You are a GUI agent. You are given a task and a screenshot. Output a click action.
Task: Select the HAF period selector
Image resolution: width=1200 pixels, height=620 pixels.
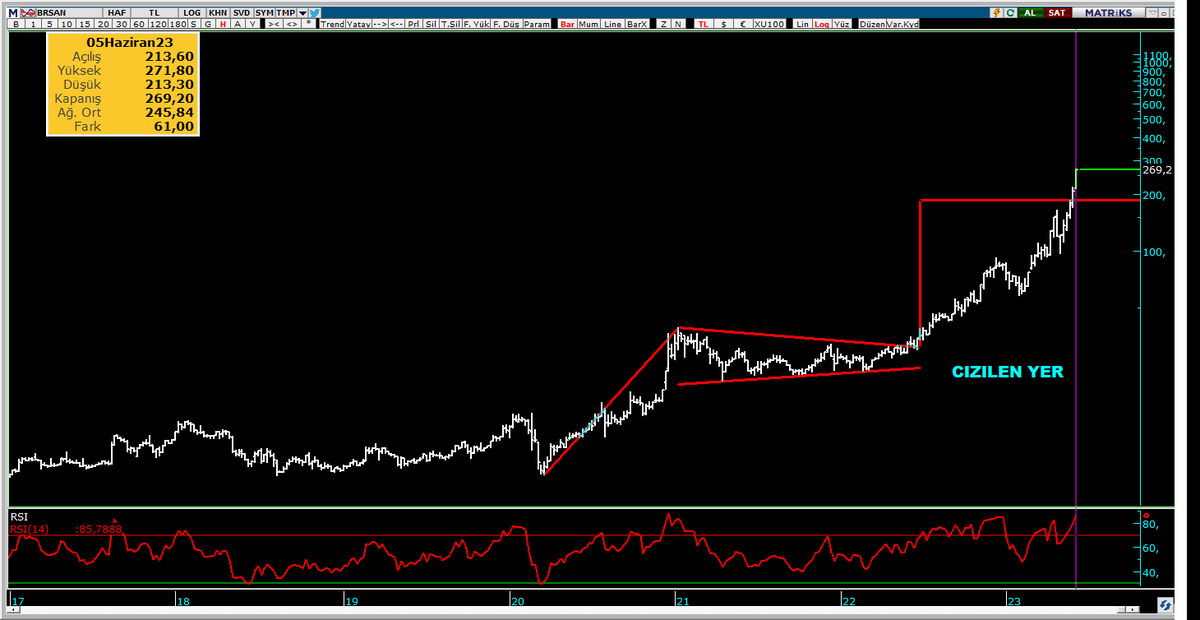[x=117, y=12]
